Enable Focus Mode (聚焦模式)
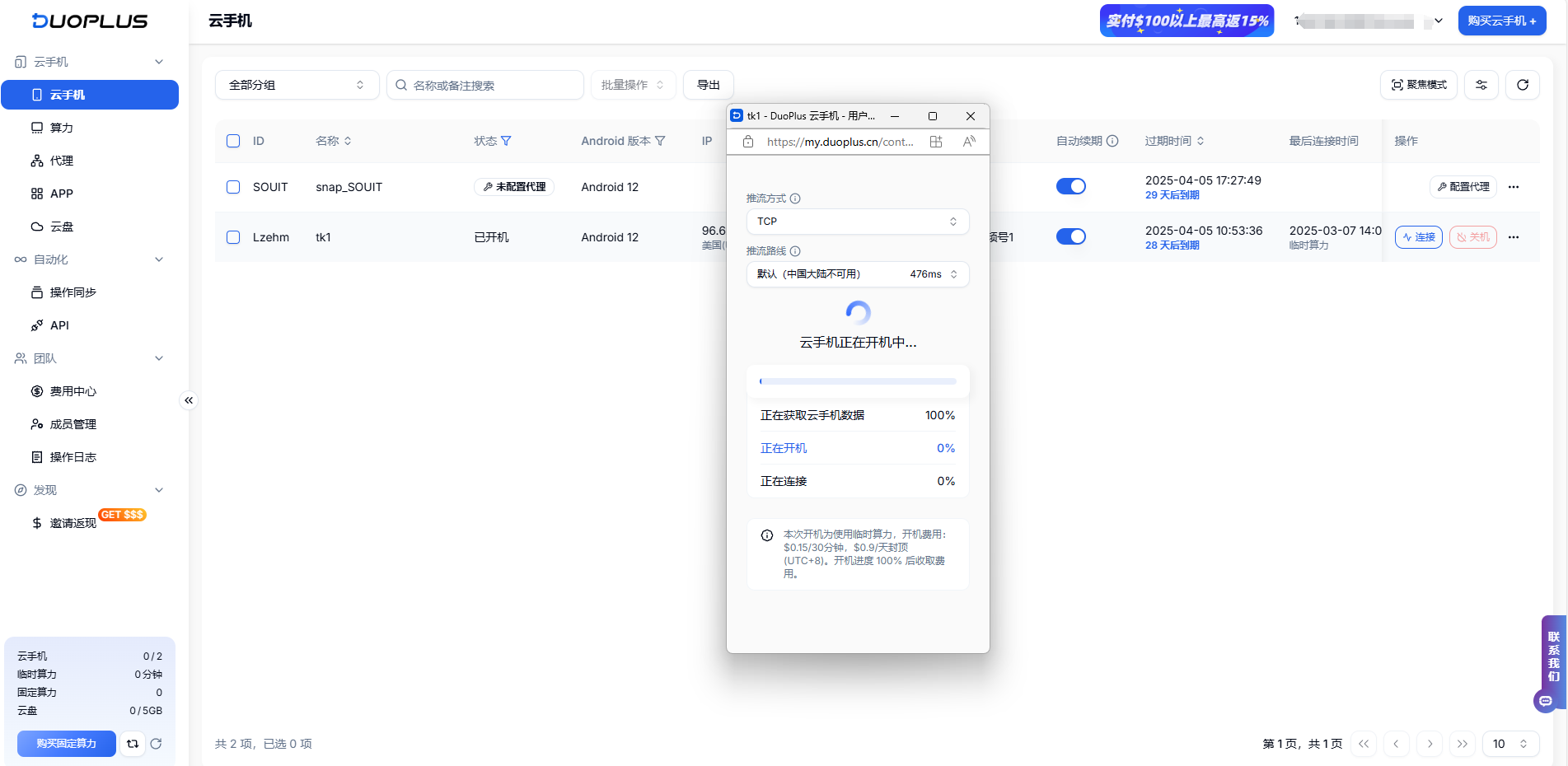 point(1419,85)
